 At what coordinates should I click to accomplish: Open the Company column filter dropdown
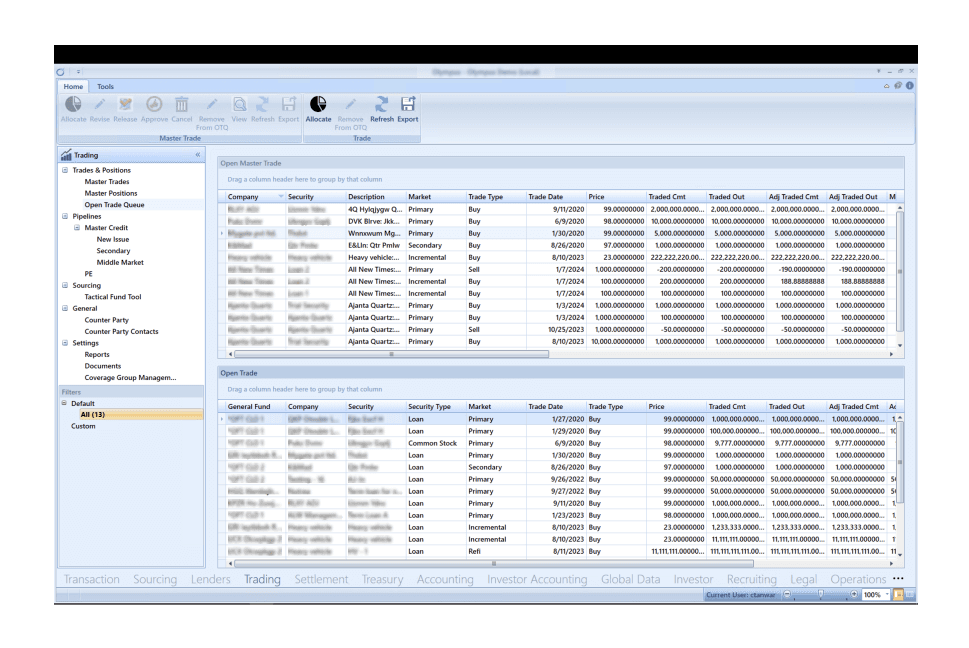[281, 196]
